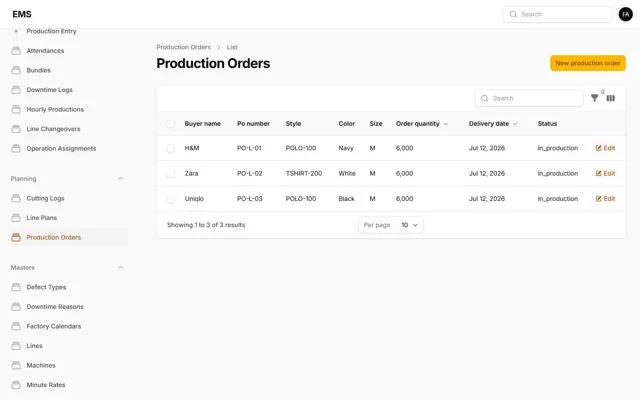Navigate to Line Plans

click(x=42, y=218)
